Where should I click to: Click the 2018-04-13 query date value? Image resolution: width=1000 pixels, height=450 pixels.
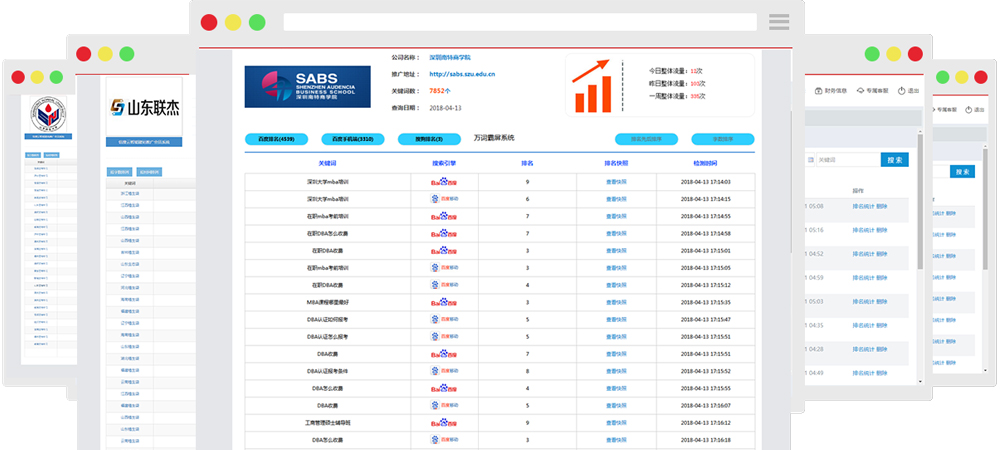pos(445,108)
